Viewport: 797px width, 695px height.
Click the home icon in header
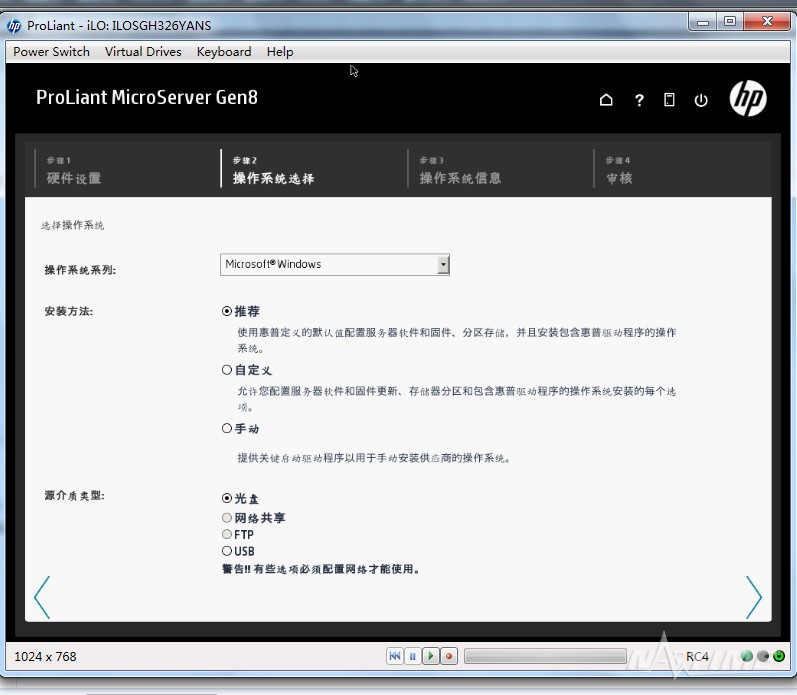[x=606, y=100]
